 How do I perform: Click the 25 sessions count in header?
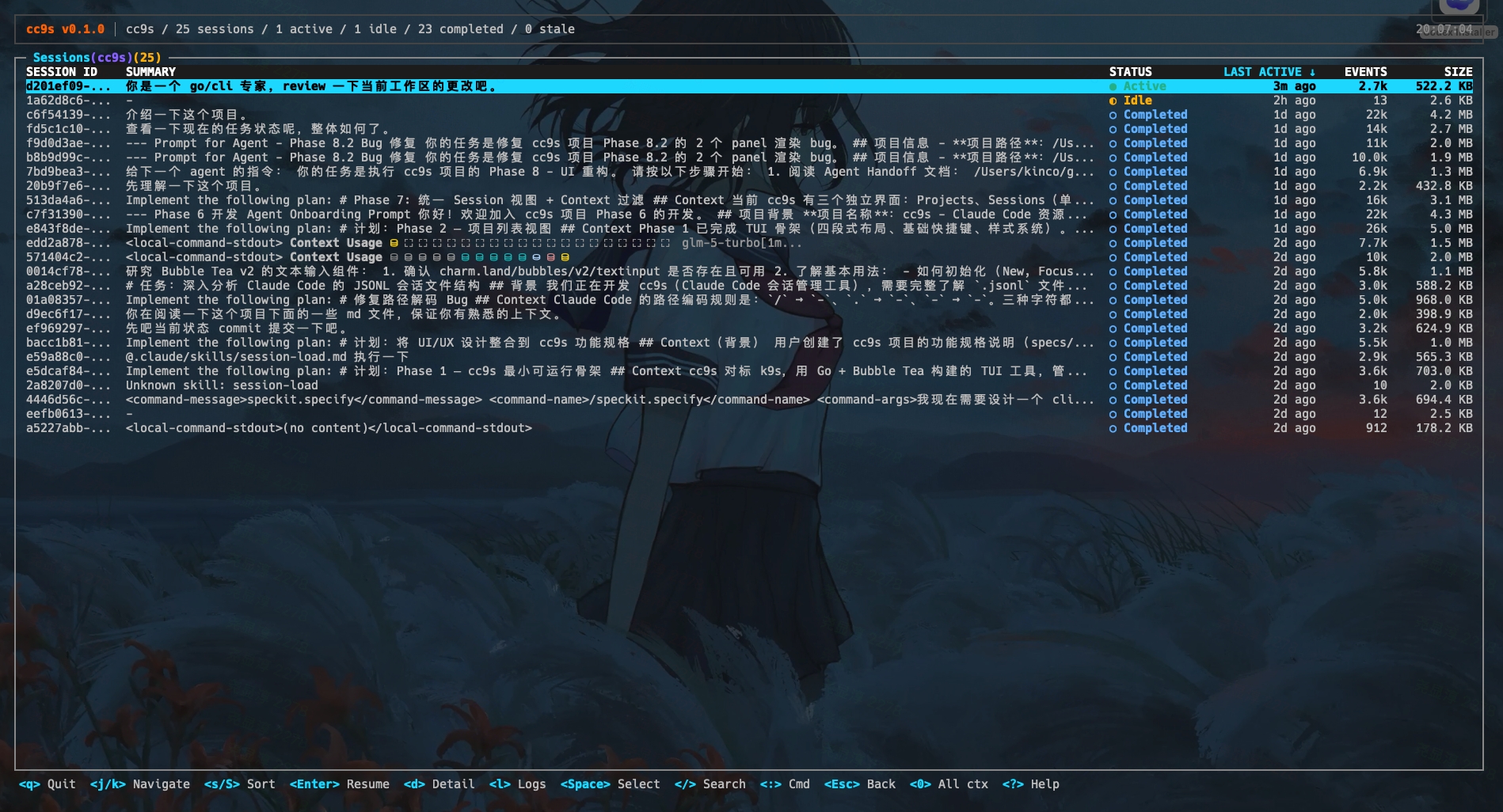215,29
